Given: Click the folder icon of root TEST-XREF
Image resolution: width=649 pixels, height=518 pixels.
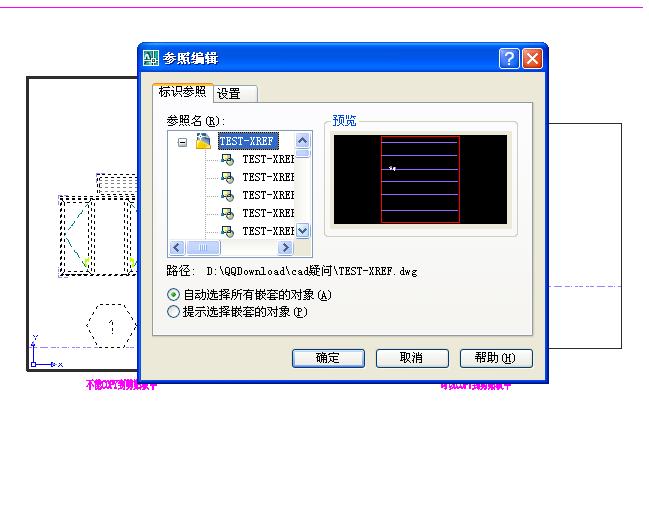Looking at the screenshot, I should point(203,141).
